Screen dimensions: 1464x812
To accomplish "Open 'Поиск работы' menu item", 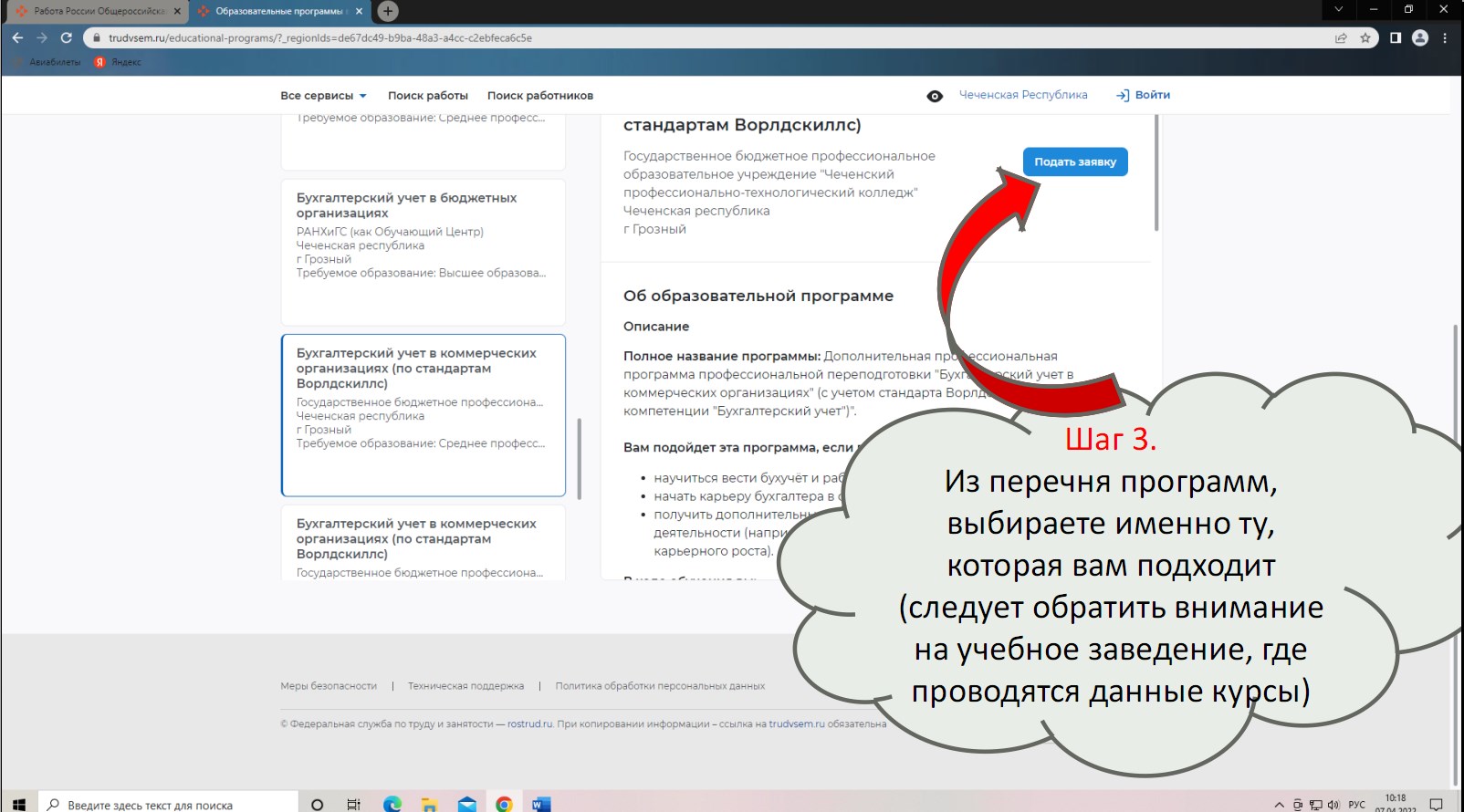I will point(427,96).
